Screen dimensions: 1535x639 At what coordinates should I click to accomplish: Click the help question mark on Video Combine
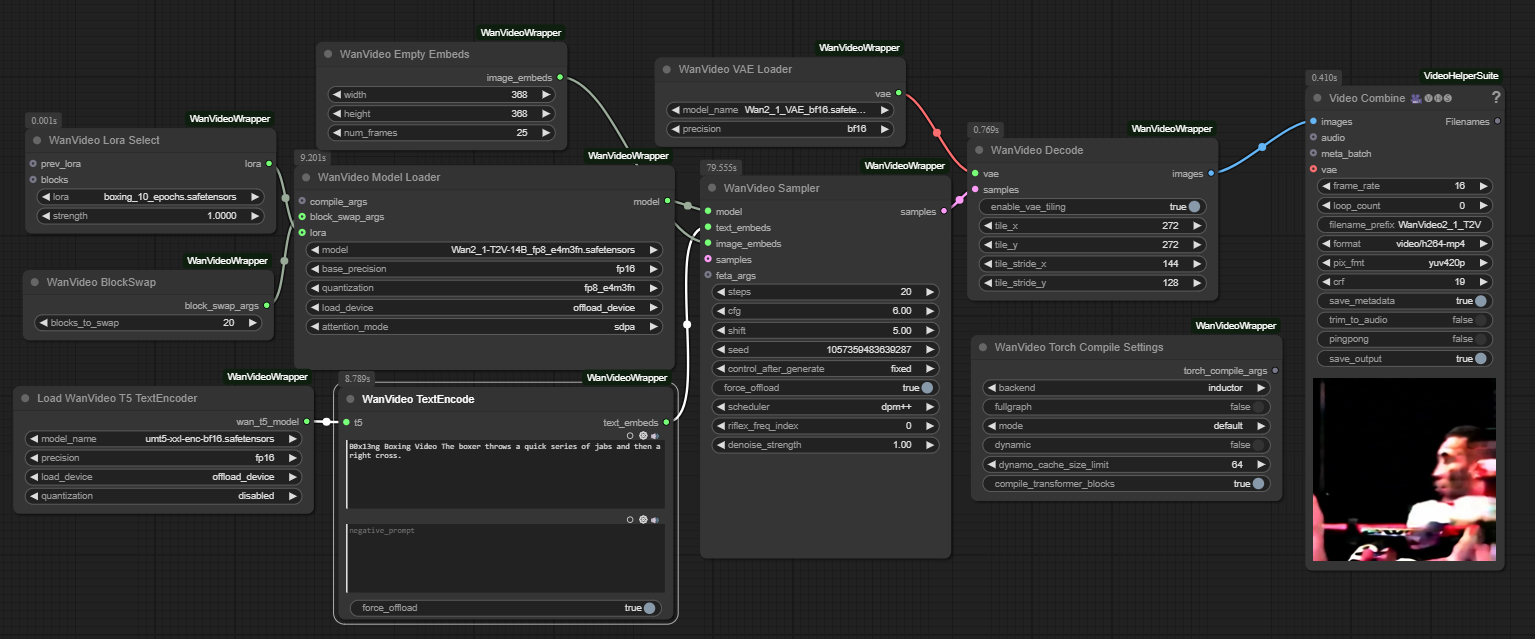coord(1496,98)
